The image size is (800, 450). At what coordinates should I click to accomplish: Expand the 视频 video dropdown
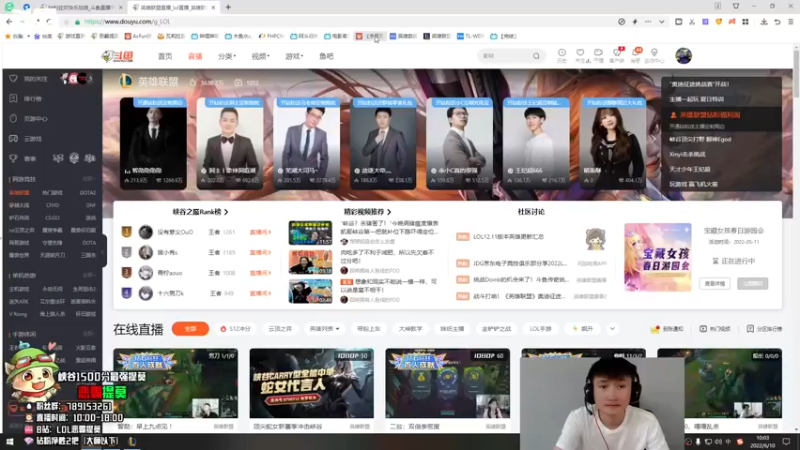pos(260,56)
